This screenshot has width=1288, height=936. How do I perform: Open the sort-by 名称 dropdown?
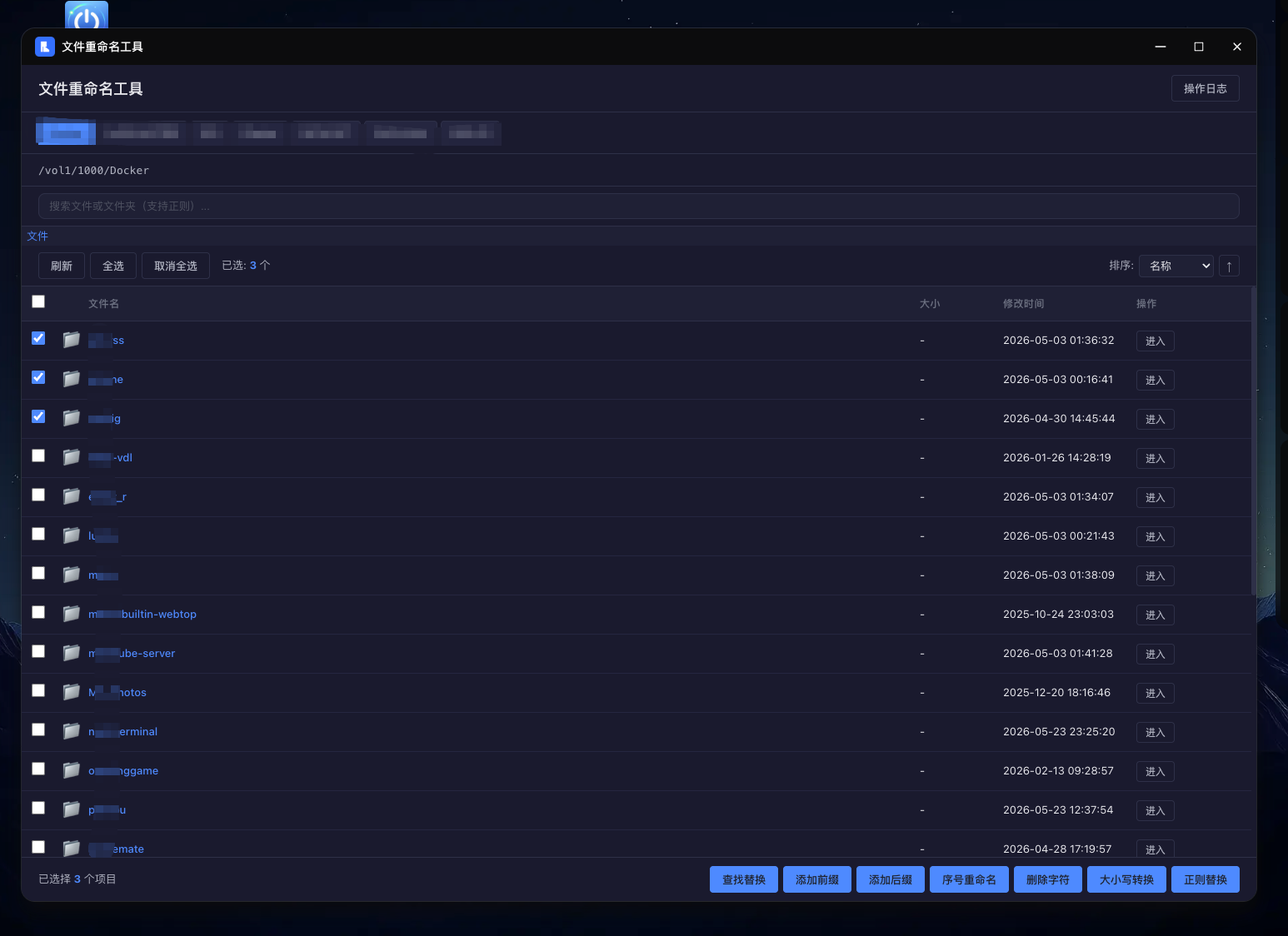coord(1176,266)
